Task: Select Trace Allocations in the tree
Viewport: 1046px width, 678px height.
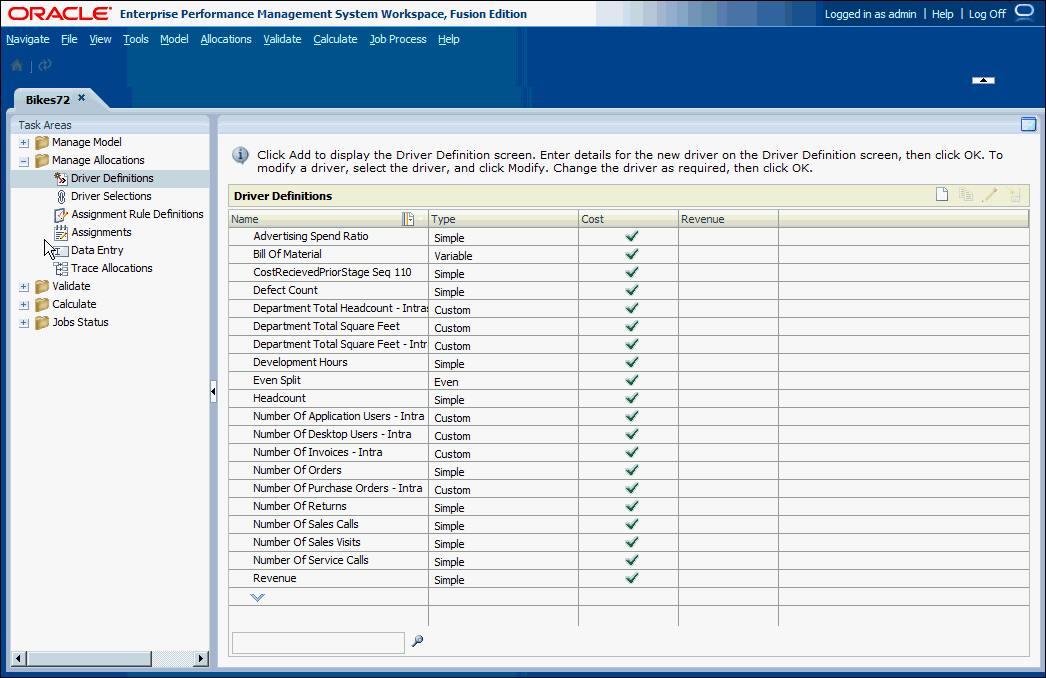Action: click(111, 268)
